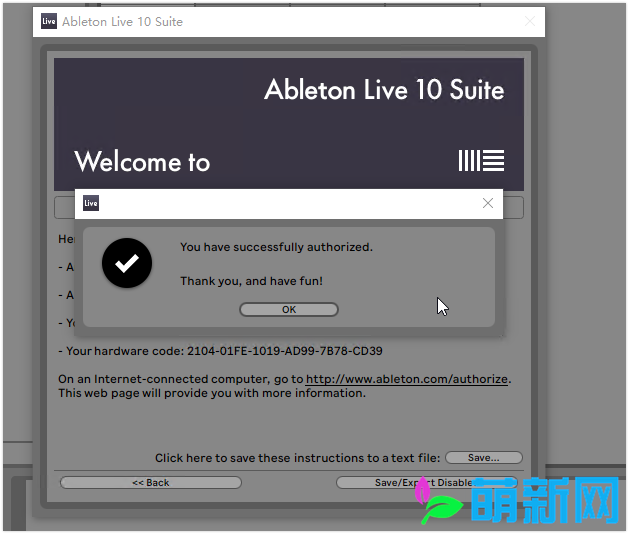Close the small Live success dialog
The height and width of the screenshot is (534, 629).
pos(488,203)
